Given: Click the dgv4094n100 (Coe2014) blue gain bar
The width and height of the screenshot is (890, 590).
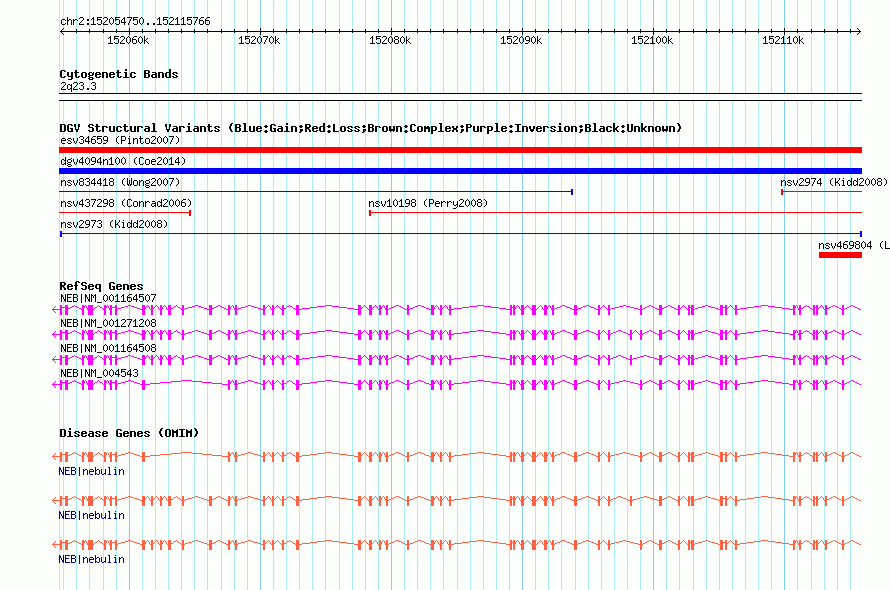Looking at the screenshot, I should click(460, 171).
